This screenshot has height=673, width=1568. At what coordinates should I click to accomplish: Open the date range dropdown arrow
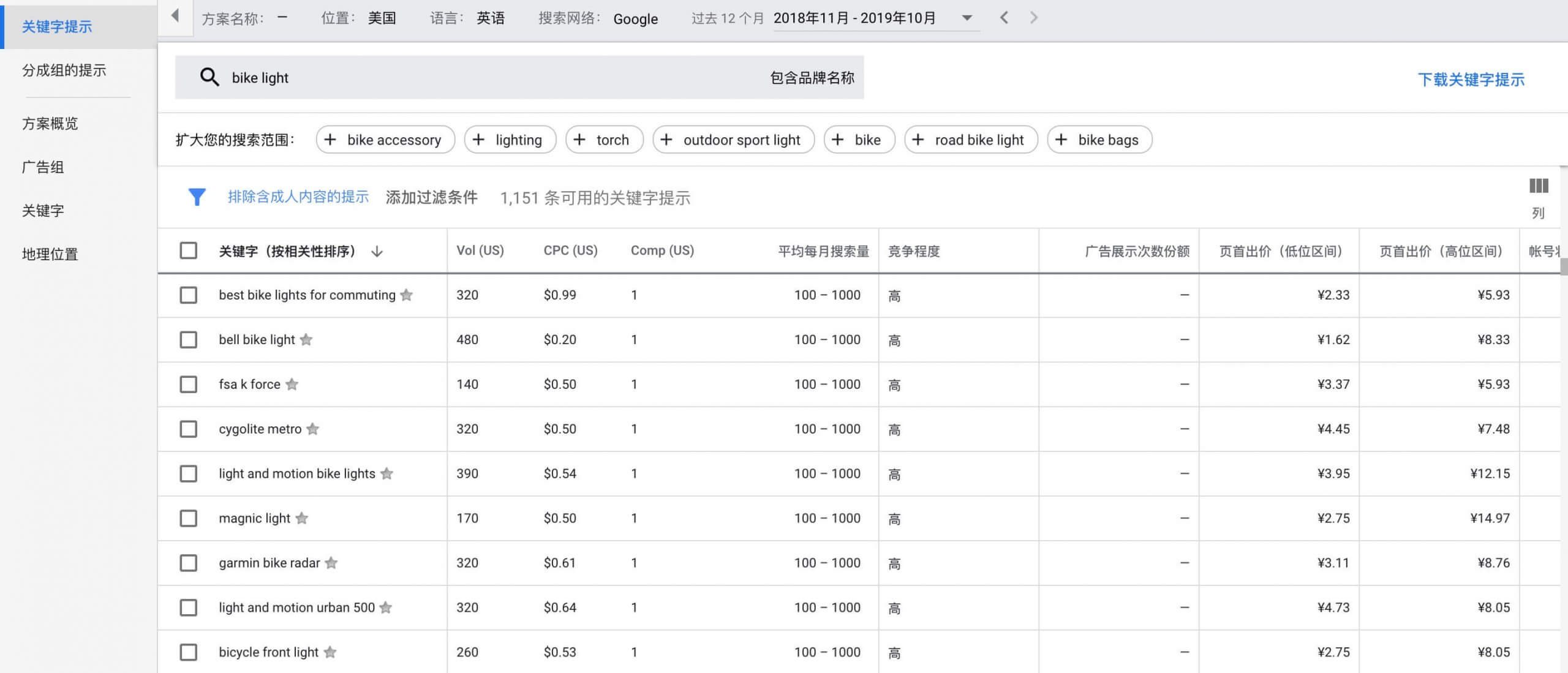point(967,18)
